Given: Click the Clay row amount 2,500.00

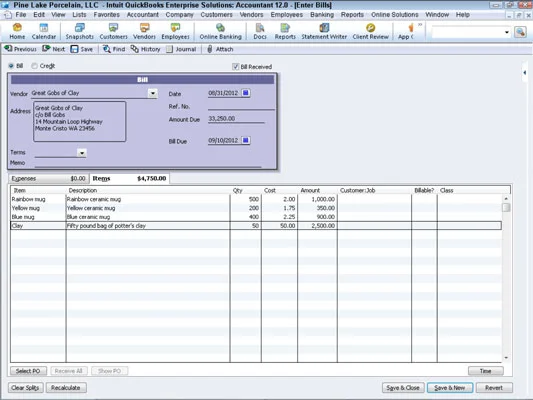Looking at the screenshot, I should click(317, 226).
